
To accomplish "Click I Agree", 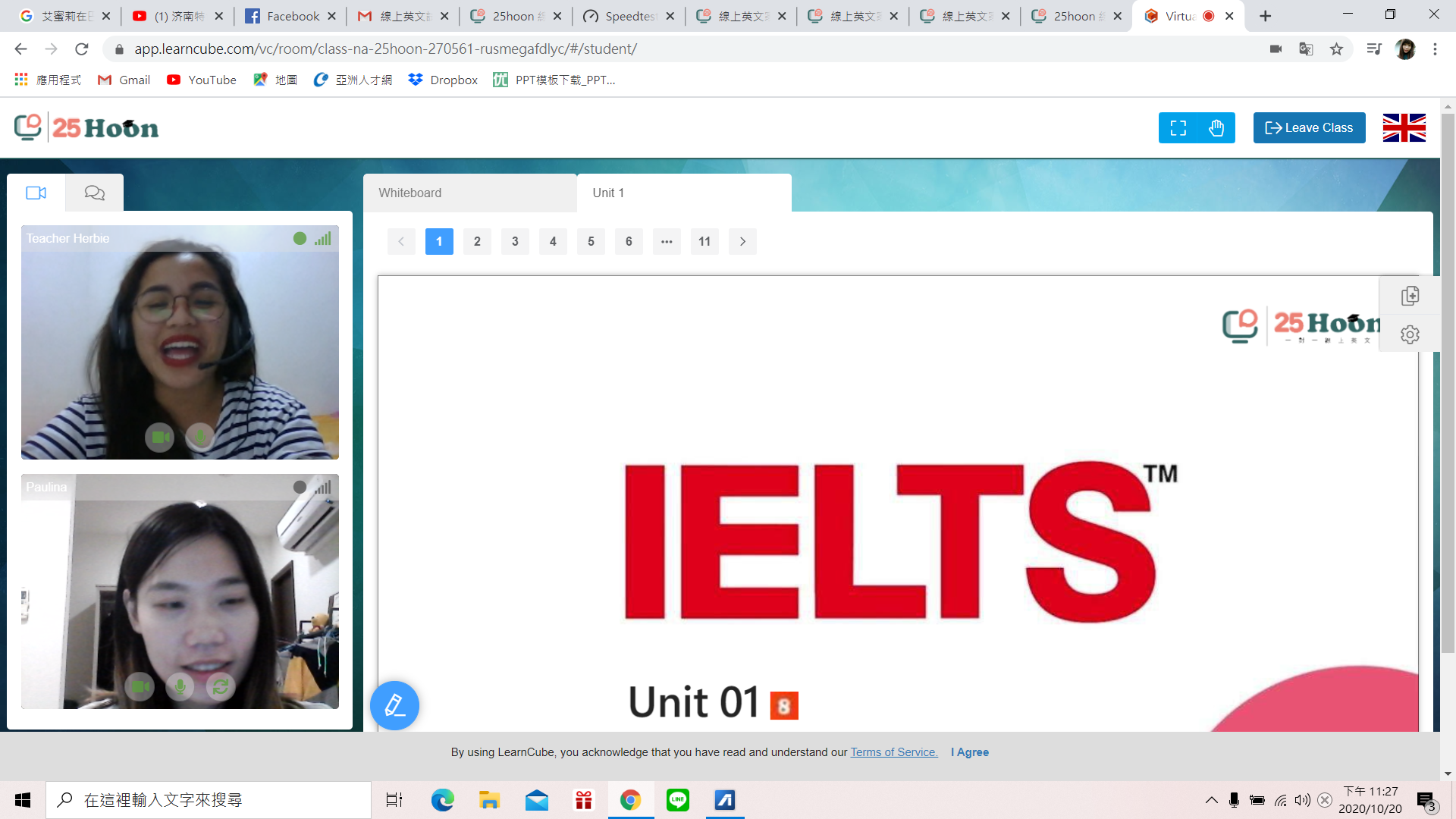I will tap(970, 752).
